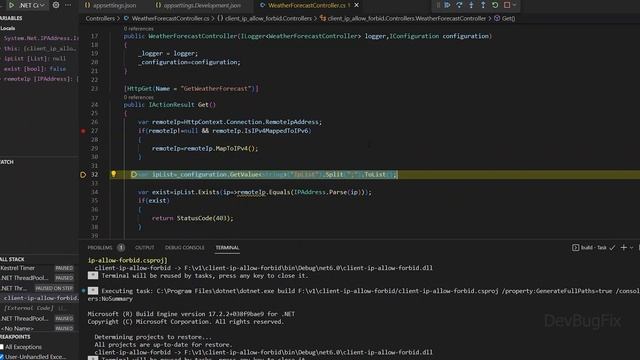
Task: Open the dropdown next to Stop button
Action: [x=514, y=5]
